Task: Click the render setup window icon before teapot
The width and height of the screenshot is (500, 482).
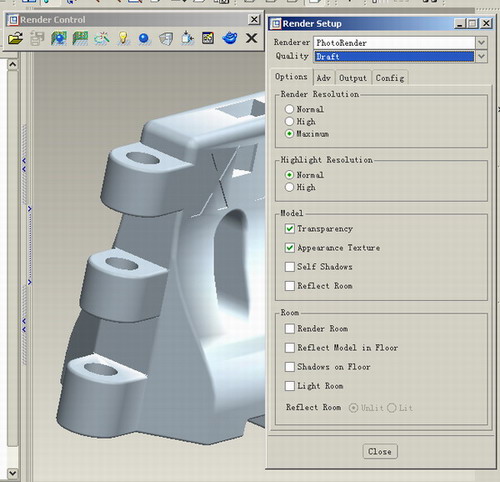Action: 208,38
